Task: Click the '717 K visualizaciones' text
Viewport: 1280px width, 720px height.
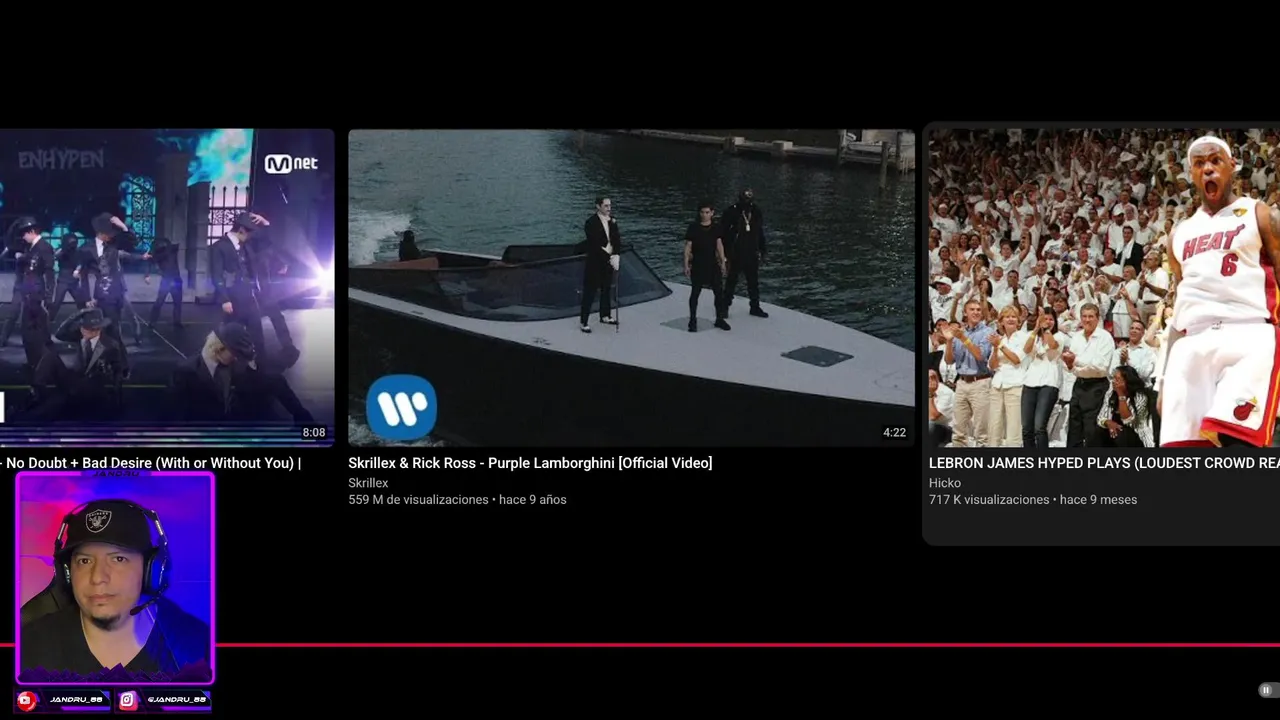Action: click(x=990, y=500)
